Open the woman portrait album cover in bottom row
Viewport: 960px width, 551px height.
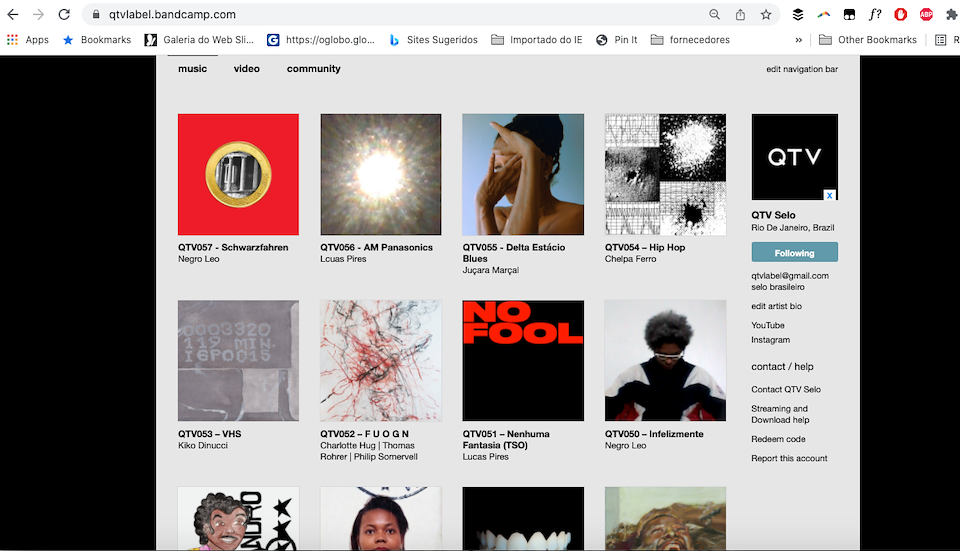click(x=380, y=519)
